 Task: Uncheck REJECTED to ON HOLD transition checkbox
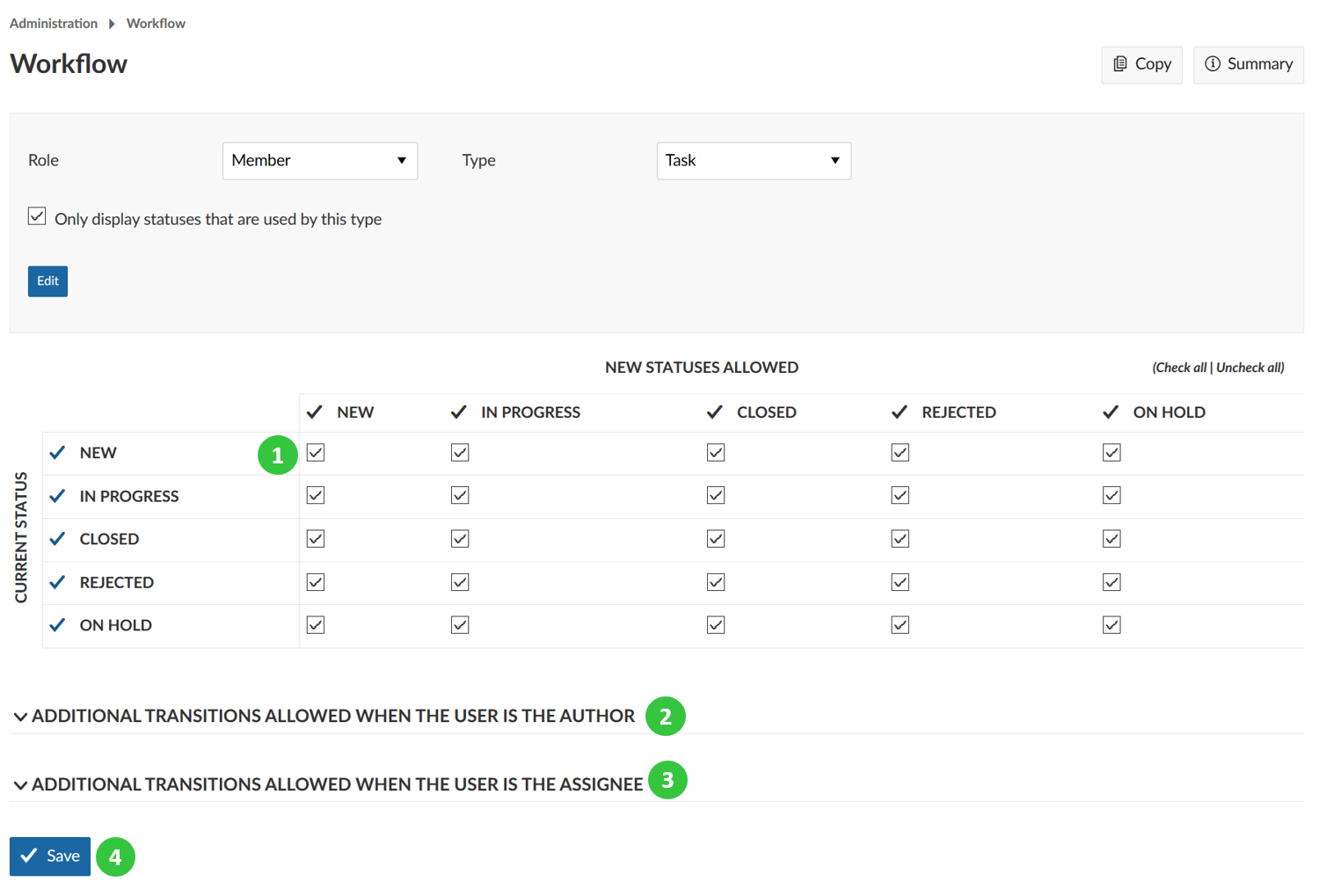[1111, 582]
